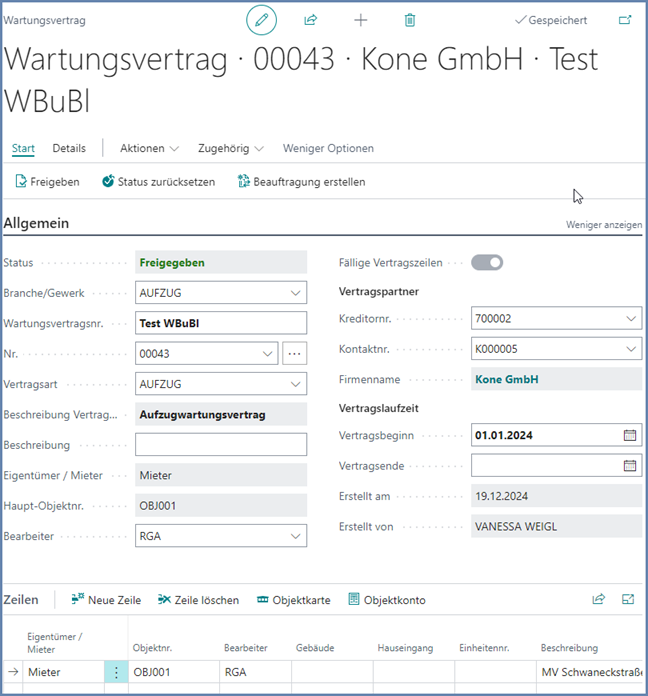
Task: Open Vertragsart dropdown
Action: pos(296,384)
